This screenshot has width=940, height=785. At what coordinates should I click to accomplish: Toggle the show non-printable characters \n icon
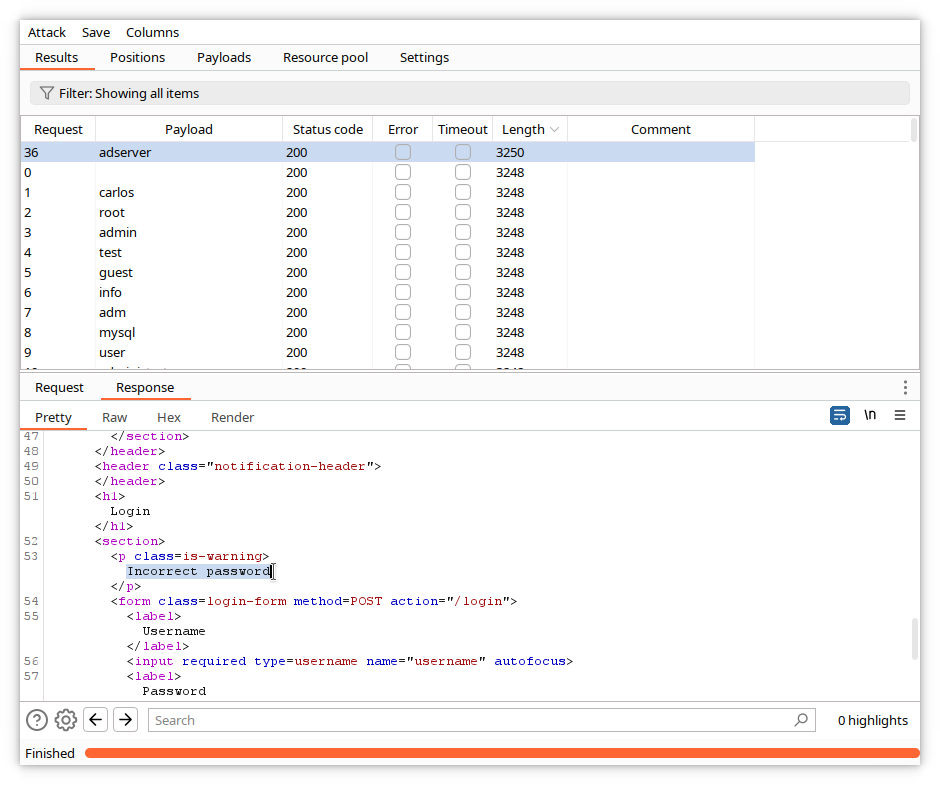point(870,415)
